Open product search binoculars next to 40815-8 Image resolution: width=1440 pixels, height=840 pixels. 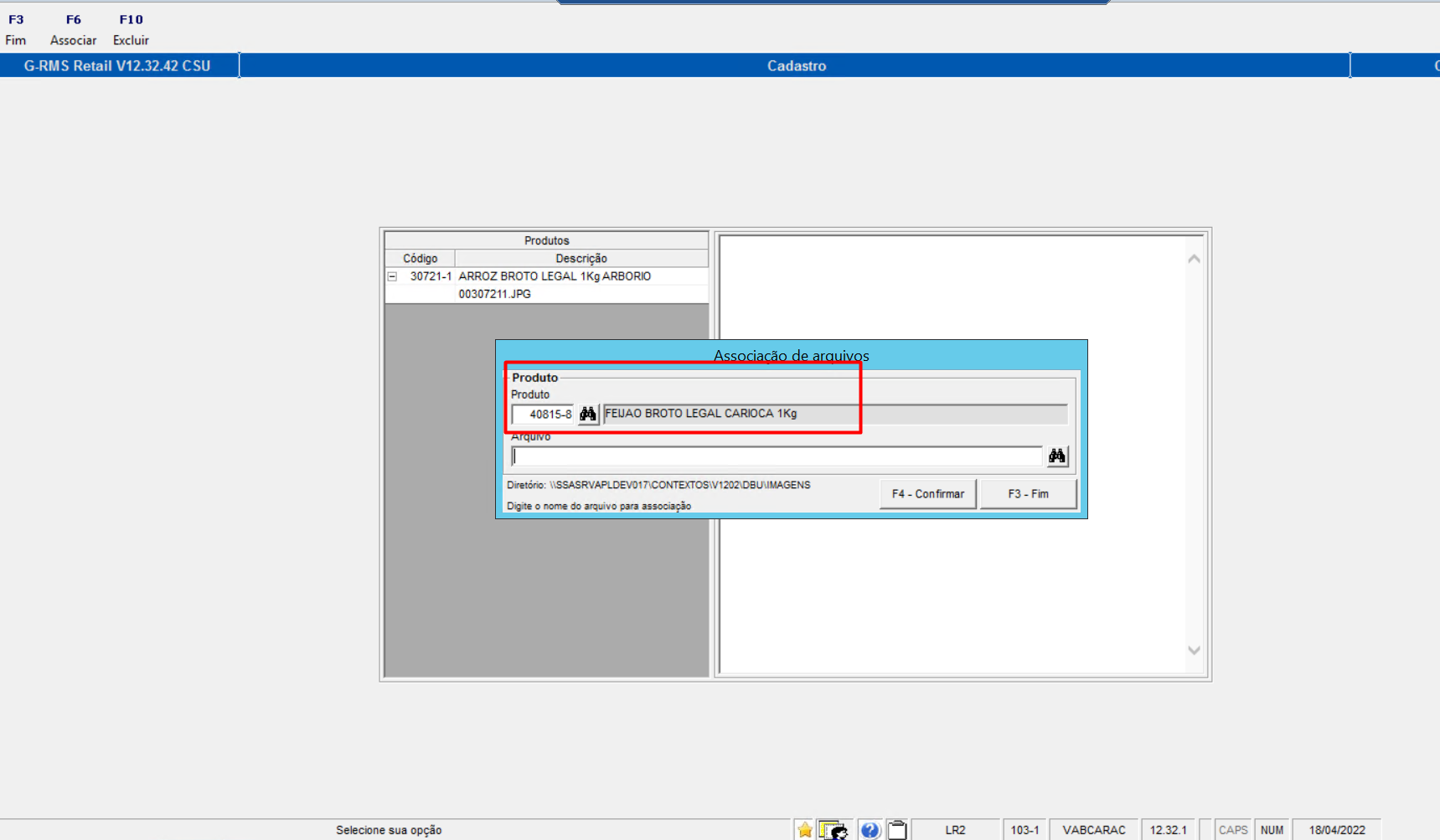click(588, 414)
